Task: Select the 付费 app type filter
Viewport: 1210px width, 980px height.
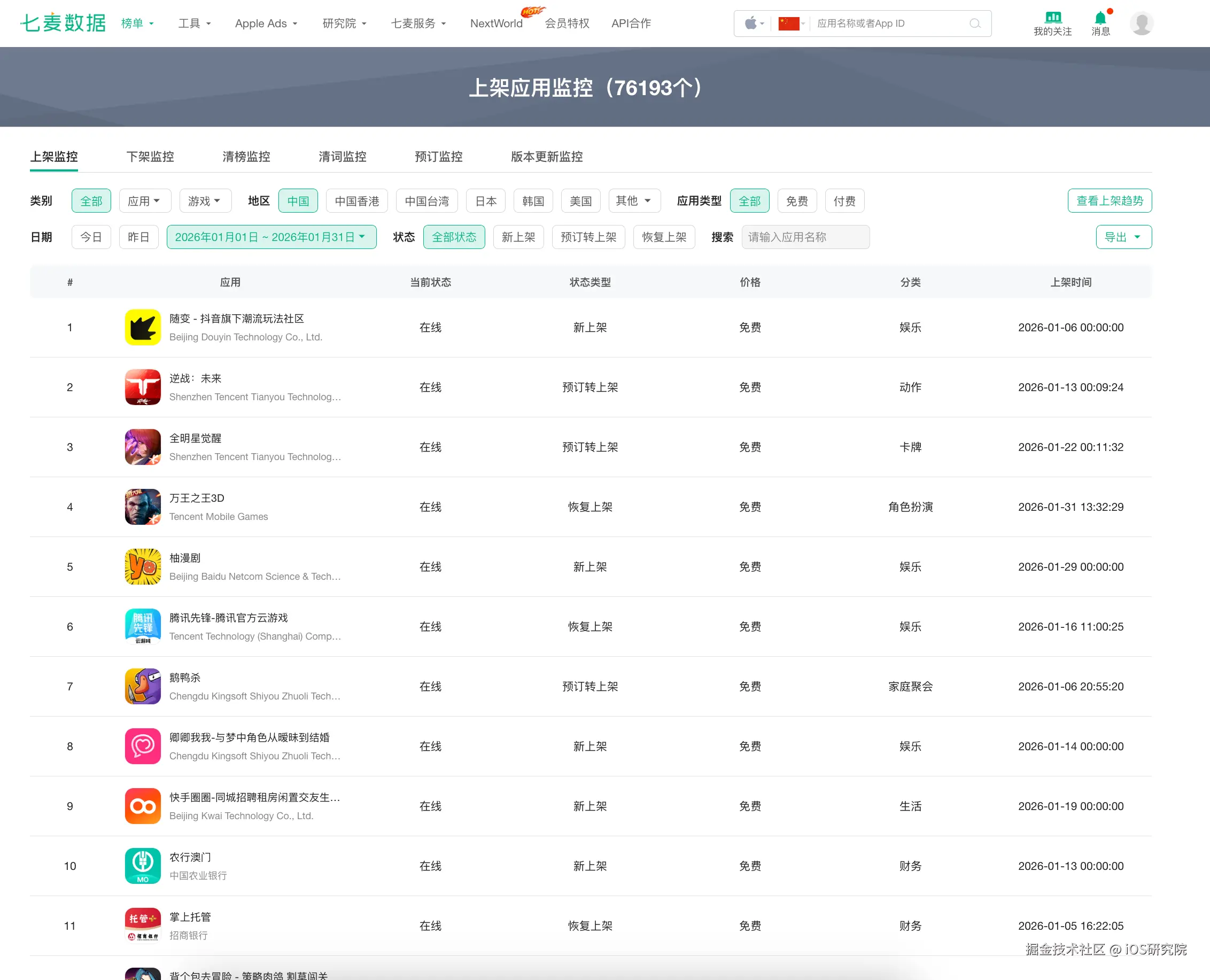Action: (844, 201)
